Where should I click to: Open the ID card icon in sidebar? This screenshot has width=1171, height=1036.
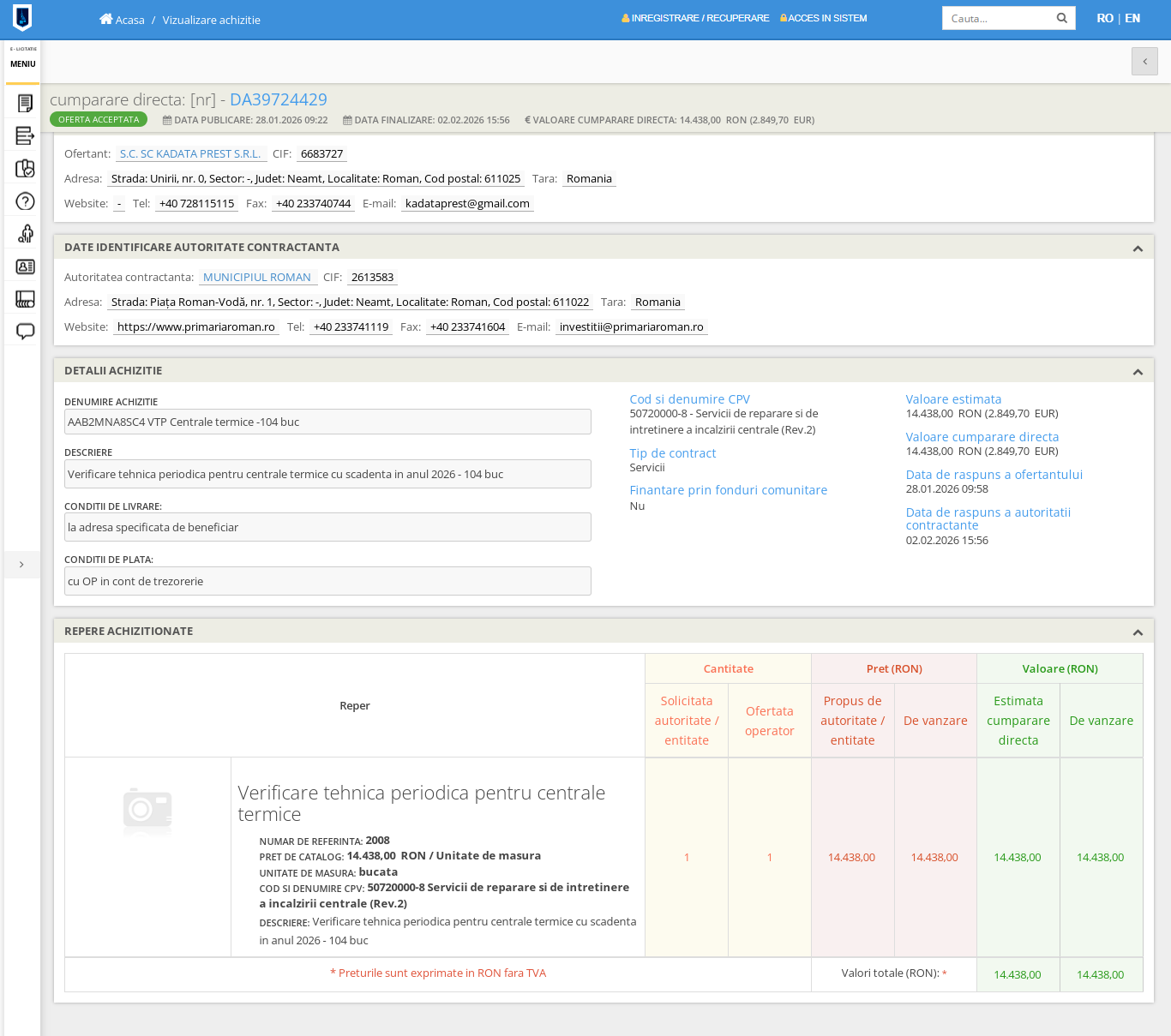point(25,266)
